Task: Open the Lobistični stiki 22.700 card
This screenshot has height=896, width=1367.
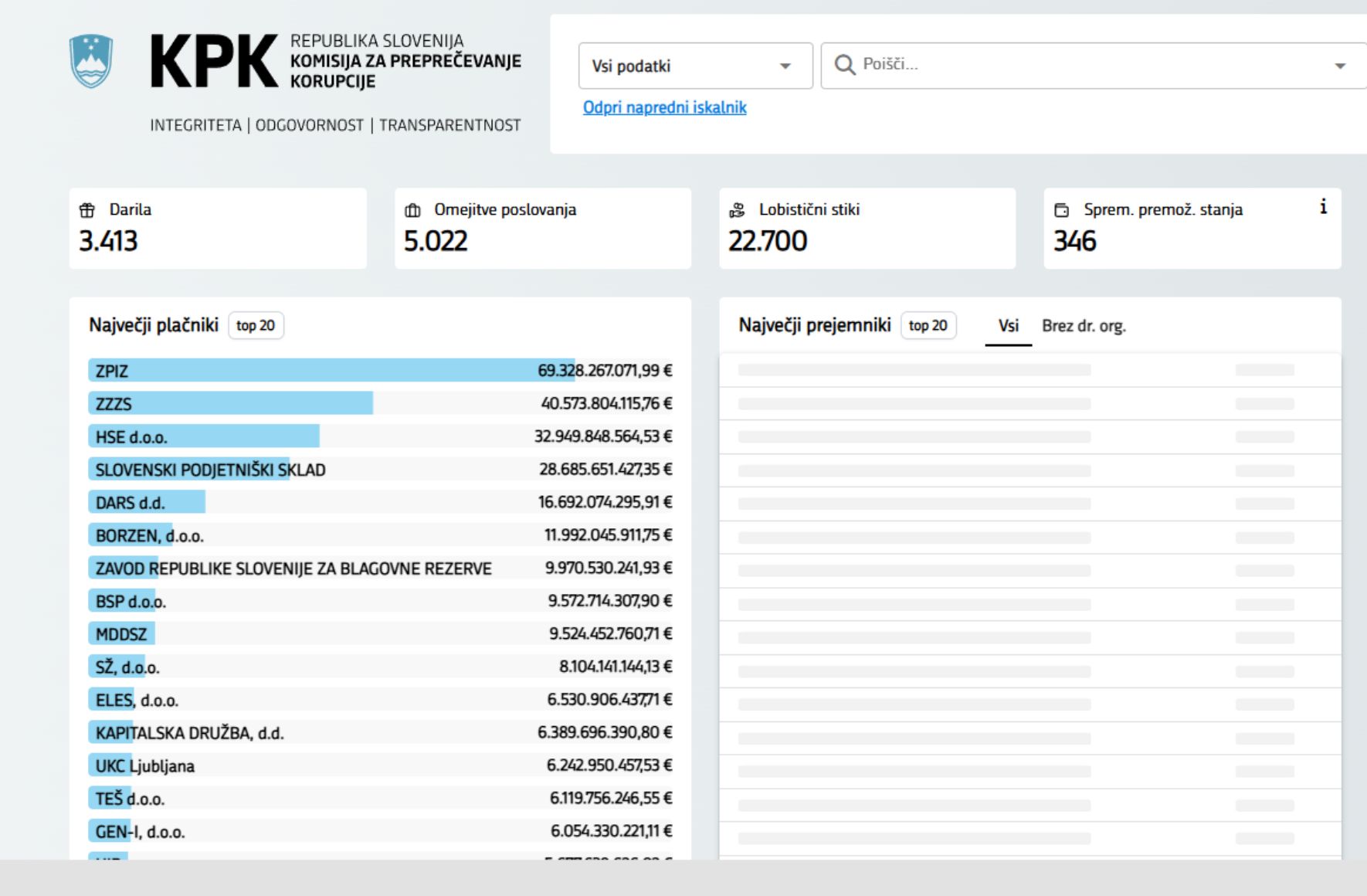Action: point(867,229)
